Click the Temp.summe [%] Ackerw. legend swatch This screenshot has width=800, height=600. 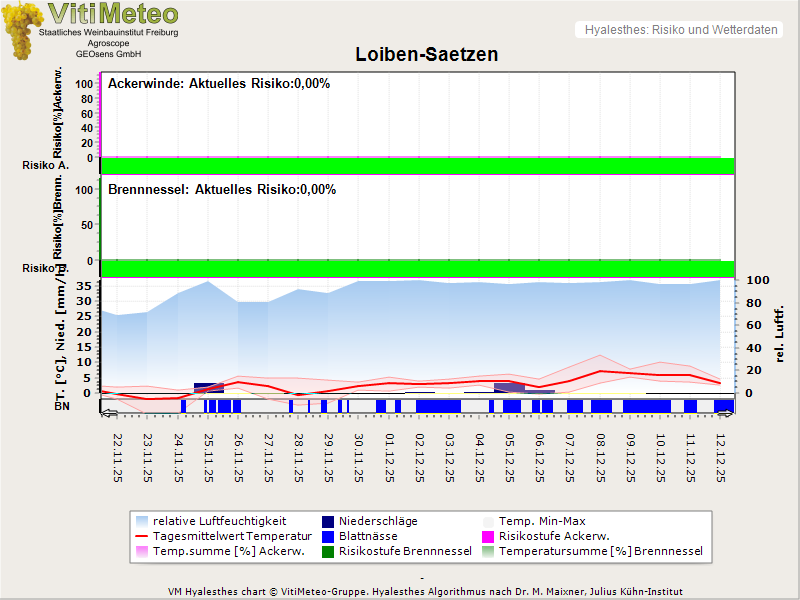point(142,551)
